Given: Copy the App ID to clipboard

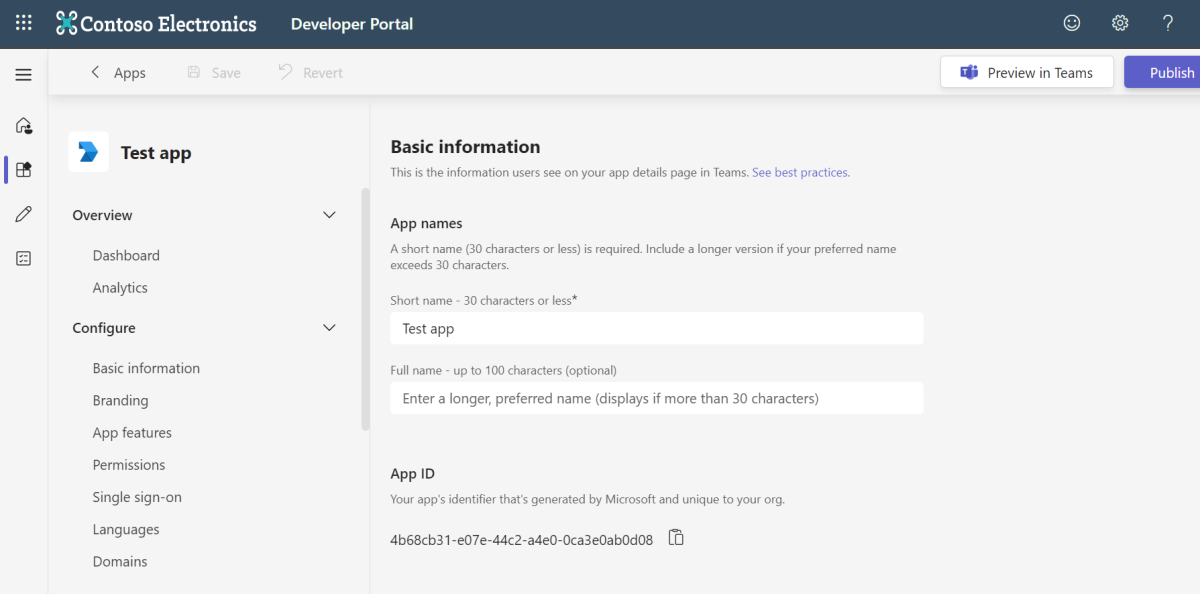Looking at the screenshot, I should [x=676, y=538].
